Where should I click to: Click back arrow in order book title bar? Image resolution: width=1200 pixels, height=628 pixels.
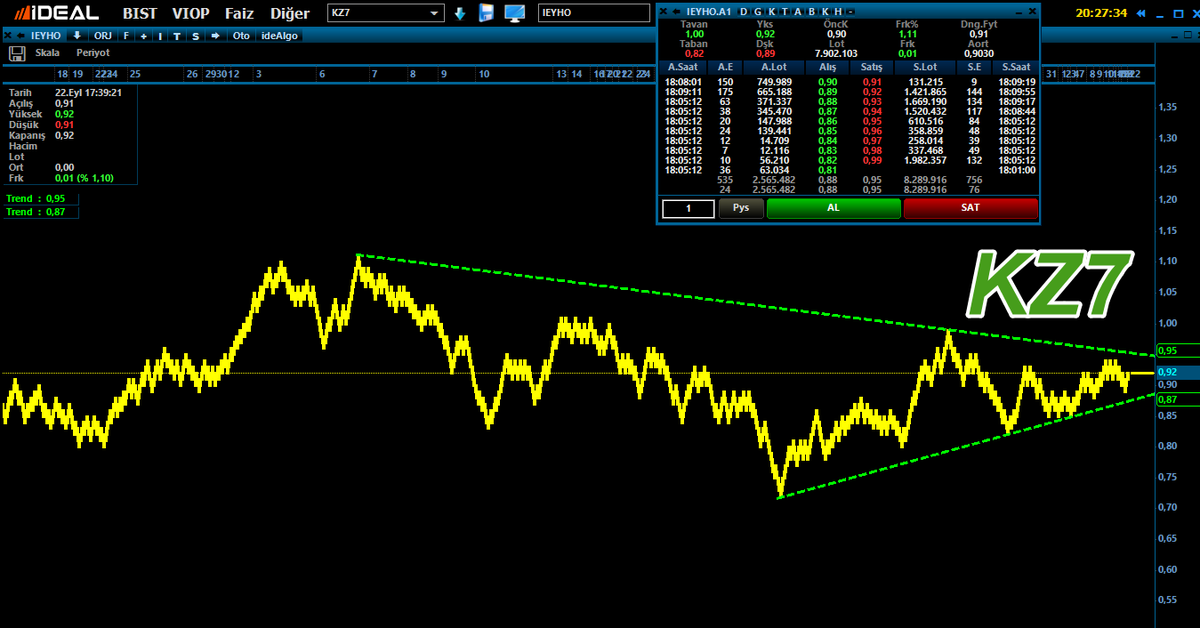tap(676, 12)
